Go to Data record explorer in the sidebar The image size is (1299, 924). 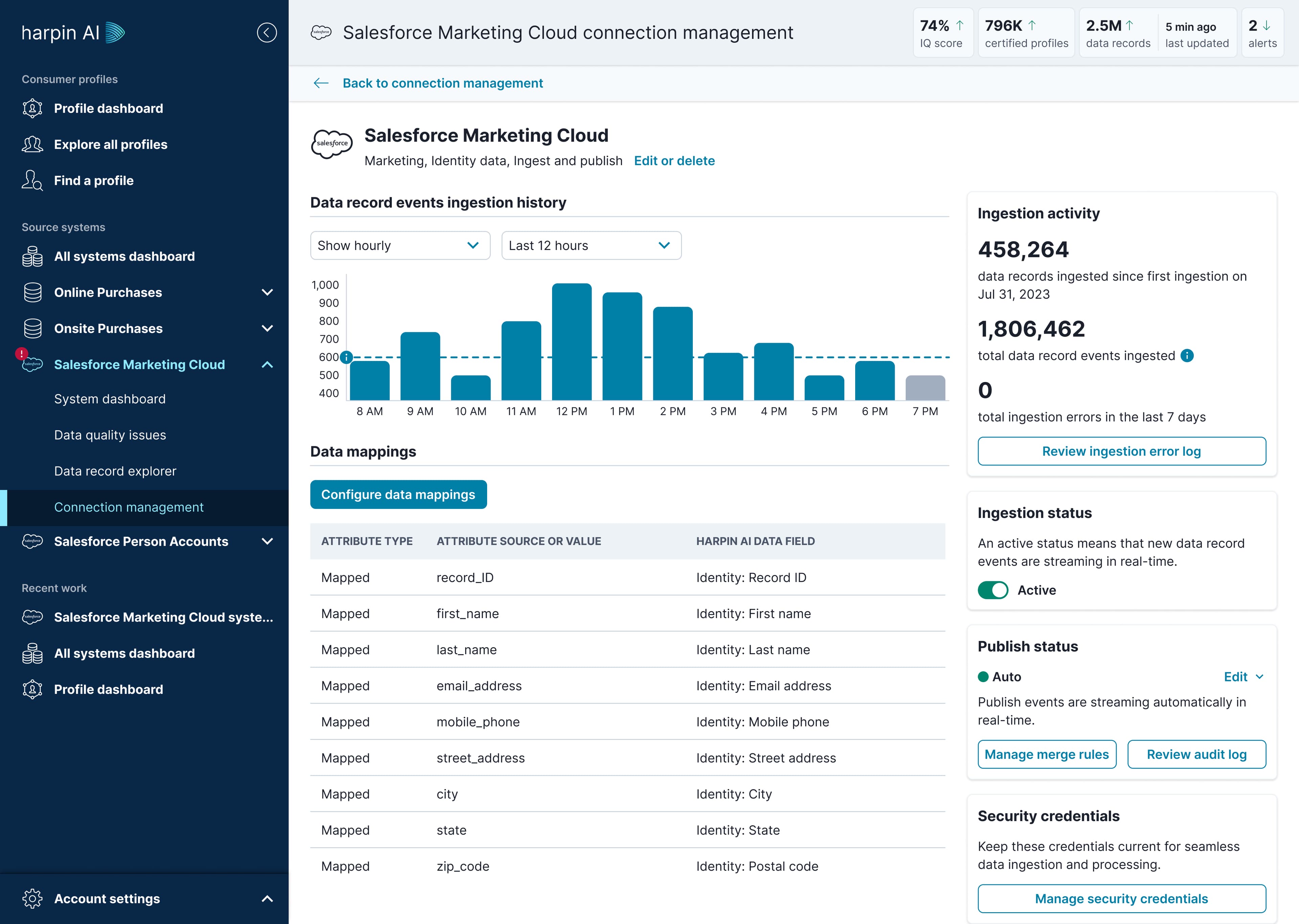pyautogui.click(x=115, y=471)
